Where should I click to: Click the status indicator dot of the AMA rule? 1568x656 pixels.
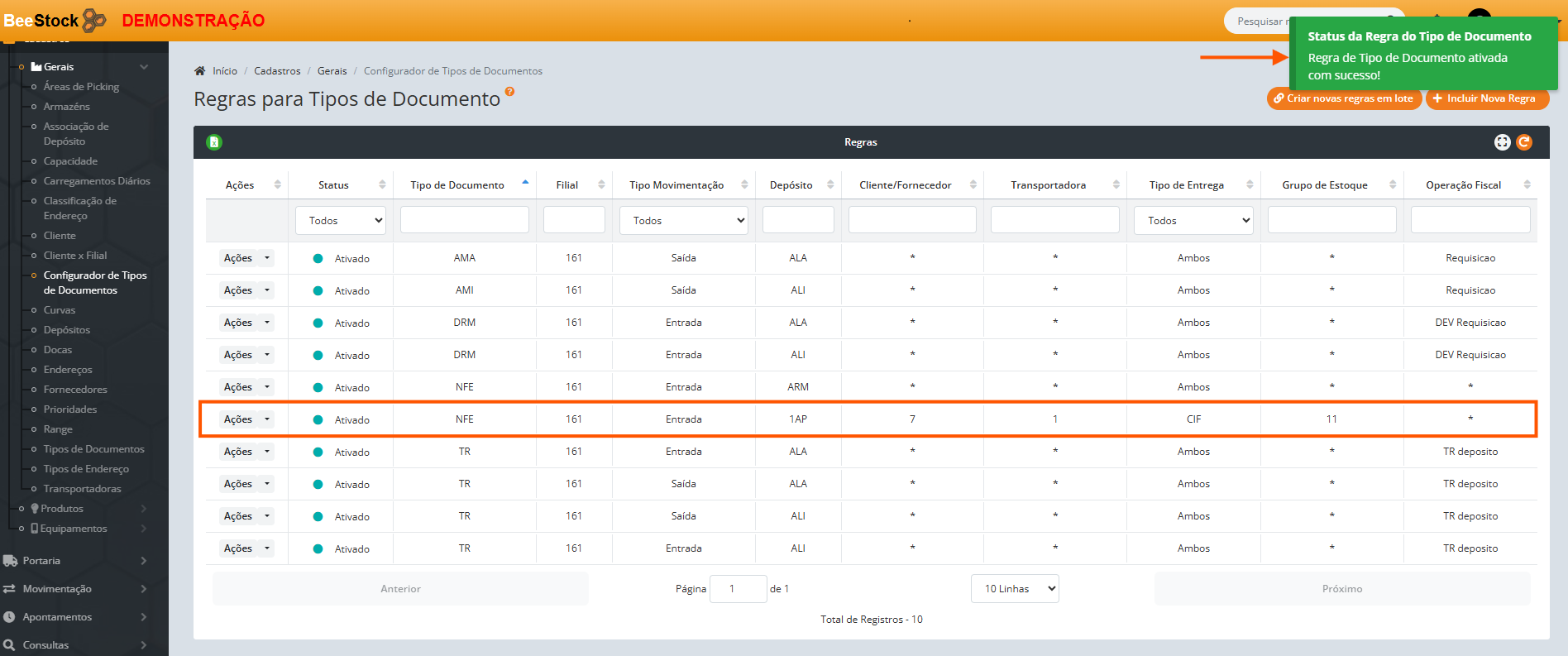click(x=318, y=259)
